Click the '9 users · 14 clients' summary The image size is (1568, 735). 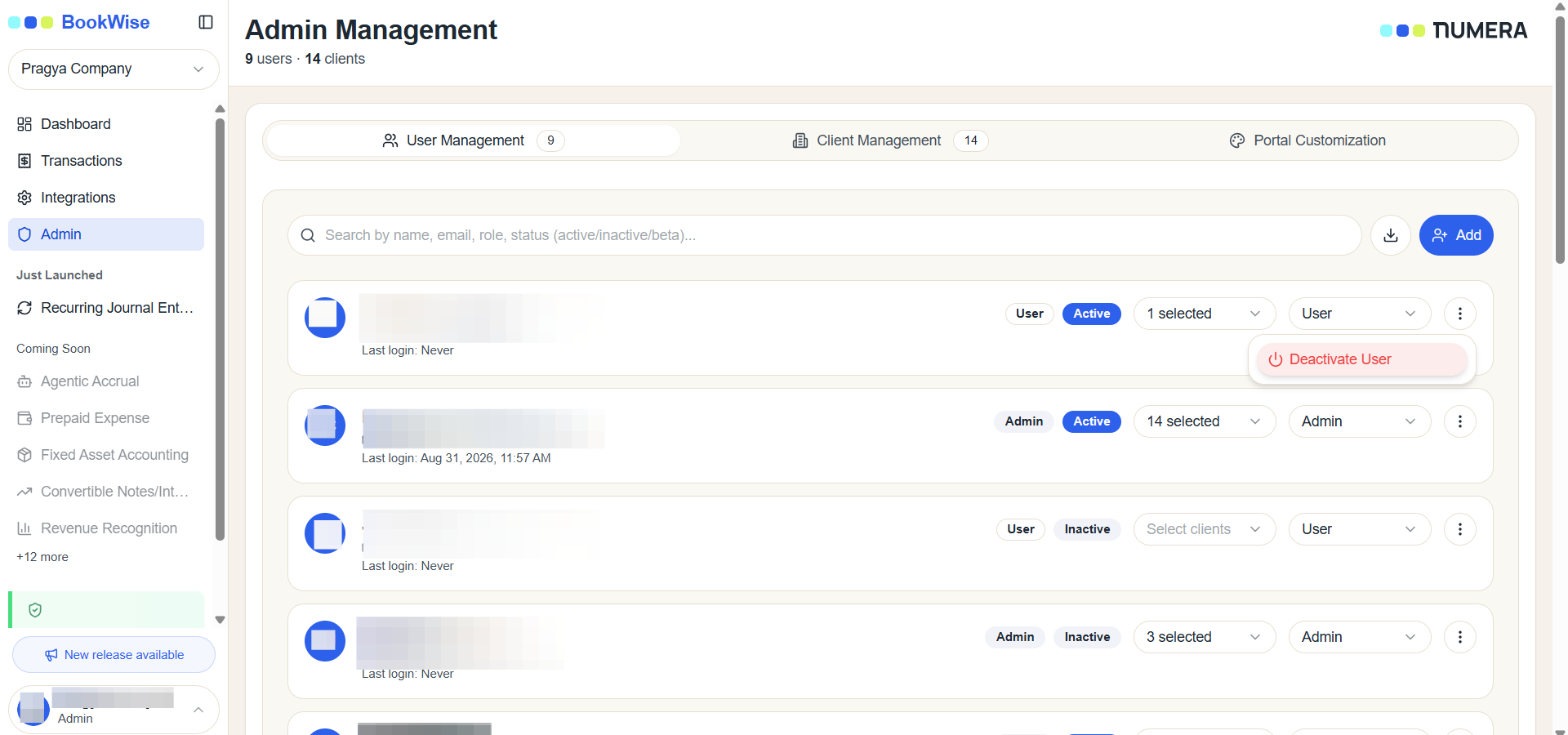pyautogui.click(x=305, y=59)
